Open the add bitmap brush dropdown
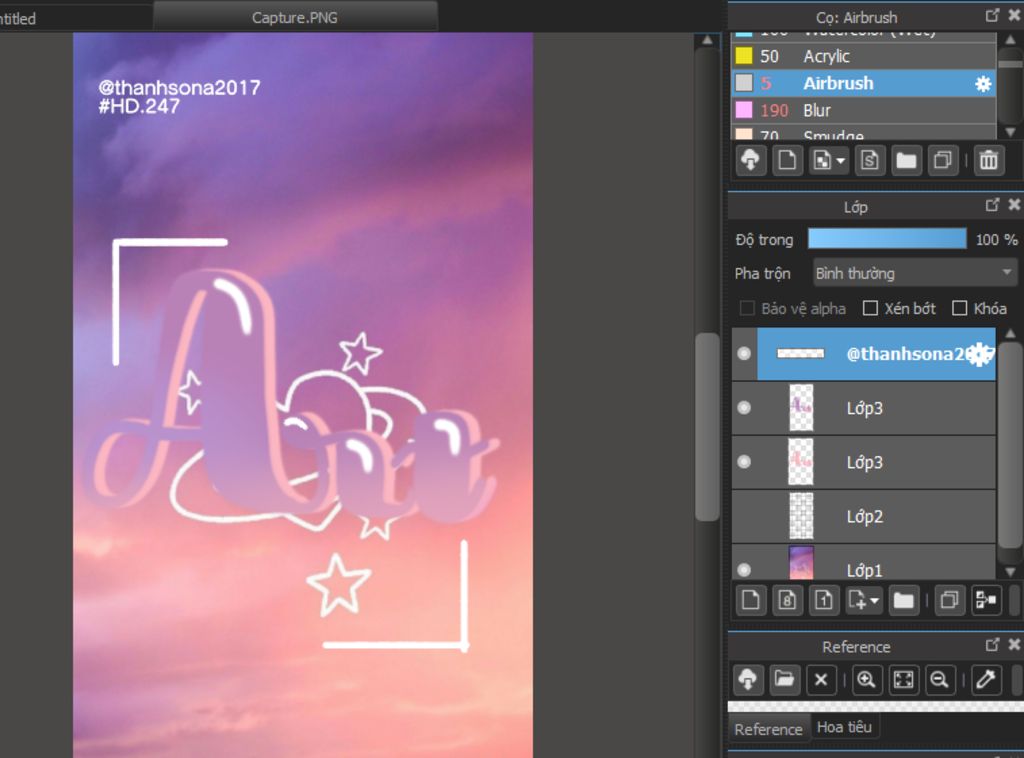 (x=828, y=160)
